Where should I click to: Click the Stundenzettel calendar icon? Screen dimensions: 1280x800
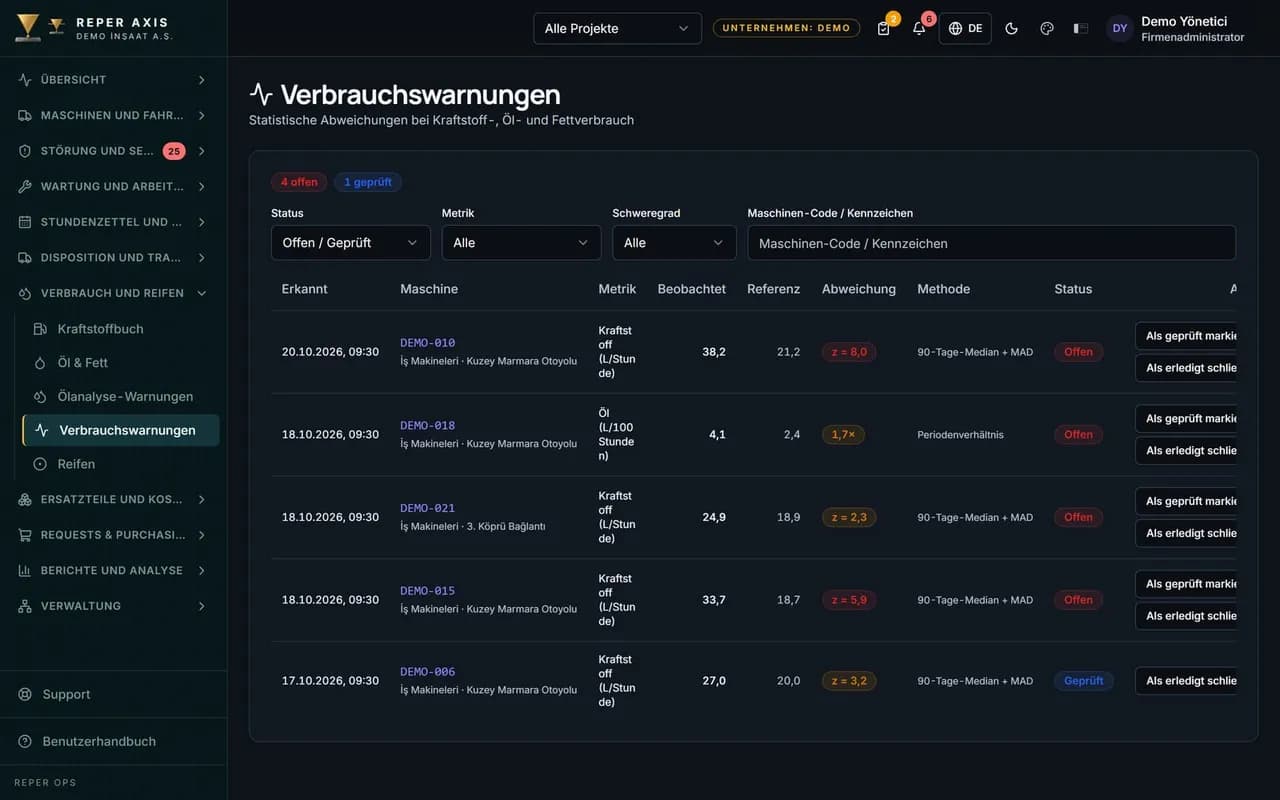25,222
